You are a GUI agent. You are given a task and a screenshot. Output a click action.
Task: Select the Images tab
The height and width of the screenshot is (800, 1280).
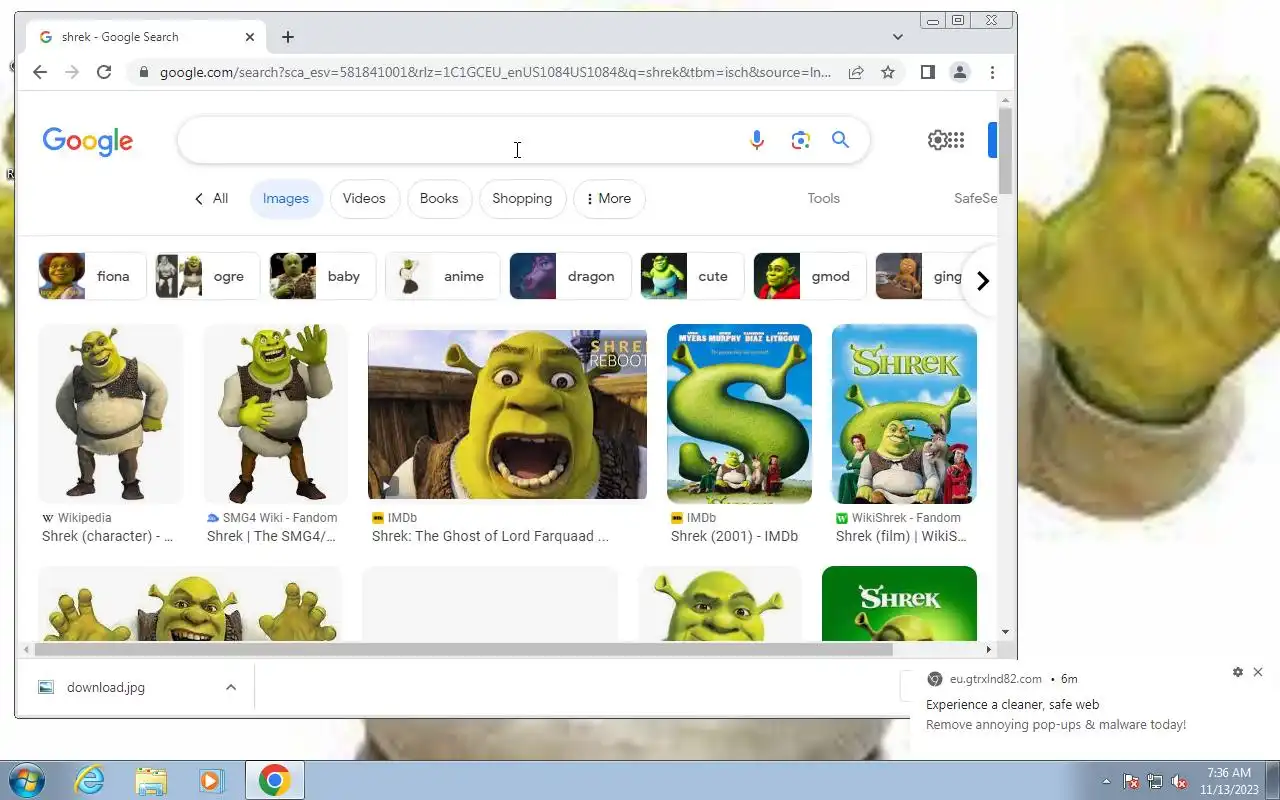(x=286, y=198)
